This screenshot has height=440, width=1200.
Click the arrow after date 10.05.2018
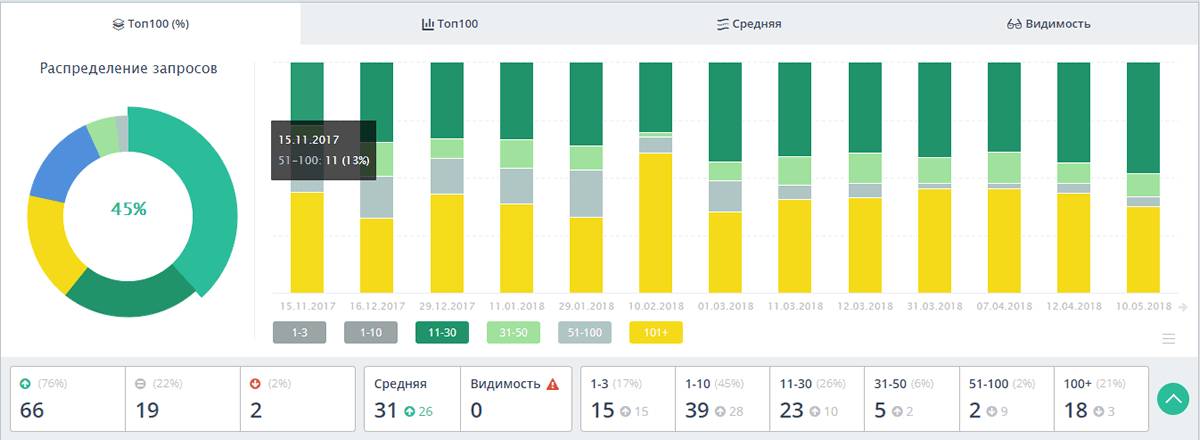click(1183, 307)
